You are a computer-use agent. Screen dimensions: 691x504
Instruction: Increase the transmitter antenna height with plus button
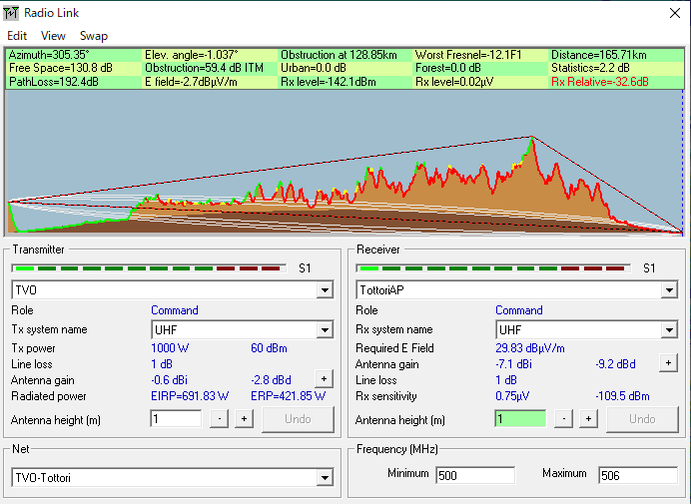[x=244, y=419]
